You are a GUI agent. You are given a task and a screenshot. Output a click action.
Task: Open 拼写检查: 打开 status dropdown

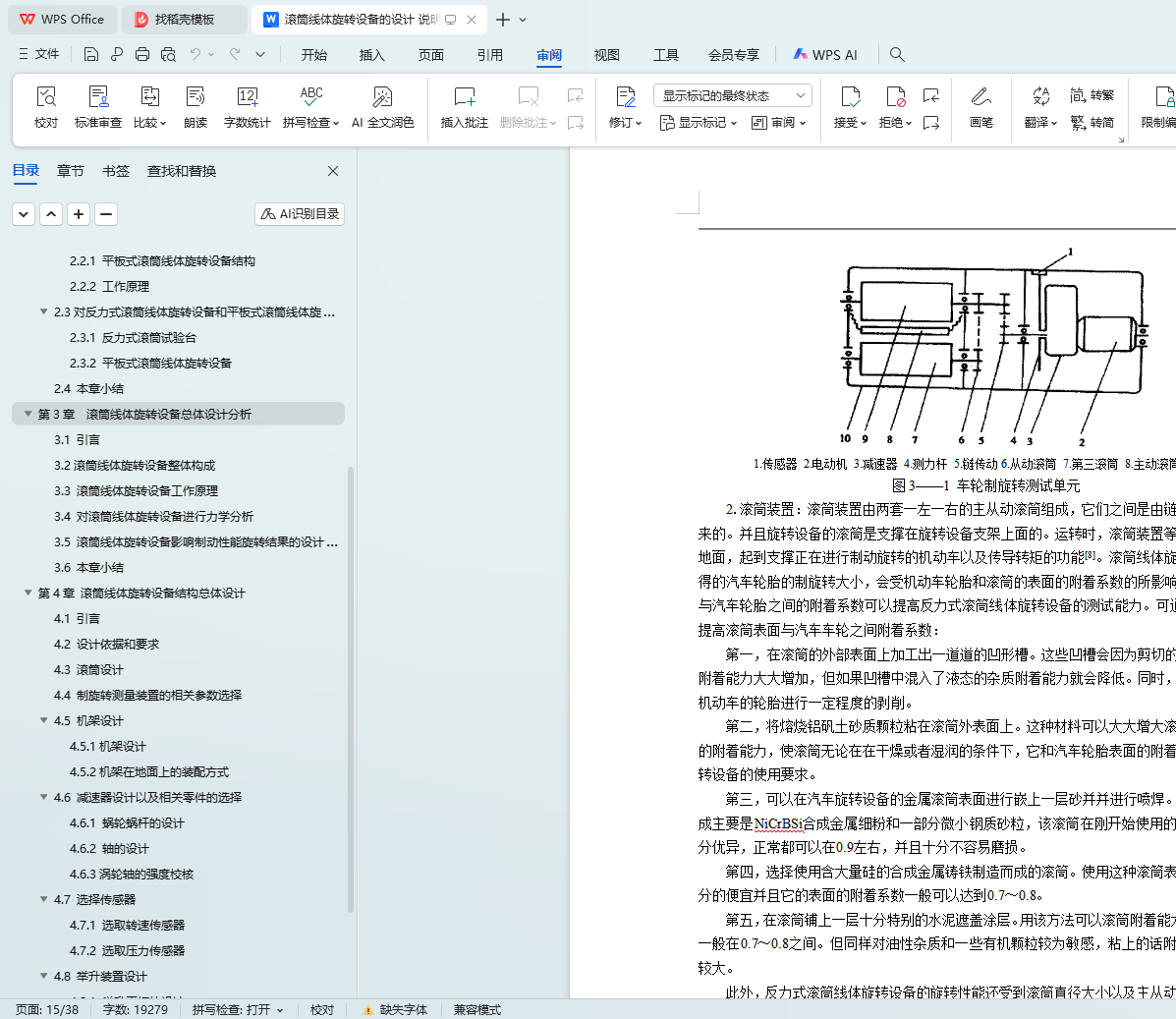coord(238,1009)
